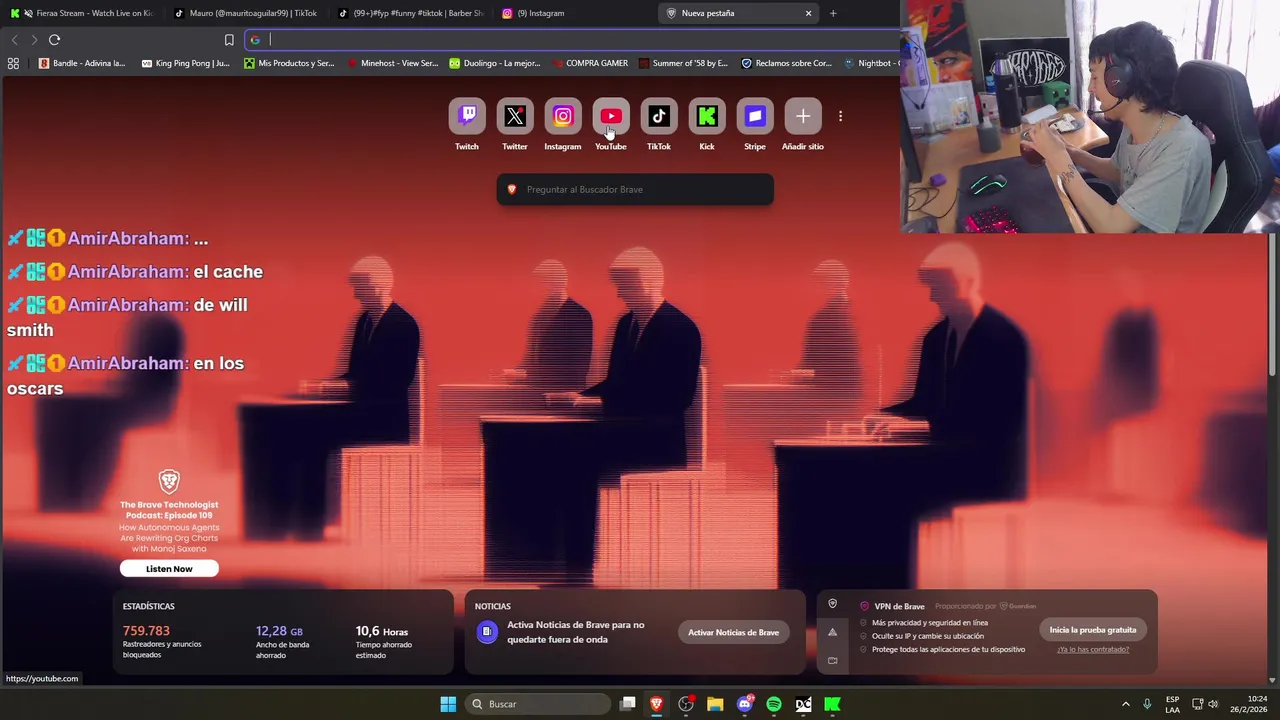This screenshot has width=1280, height=720.
Task: Click the Brave browser taskbar icon
Action: pyautogui.click(x=656, y=704)
